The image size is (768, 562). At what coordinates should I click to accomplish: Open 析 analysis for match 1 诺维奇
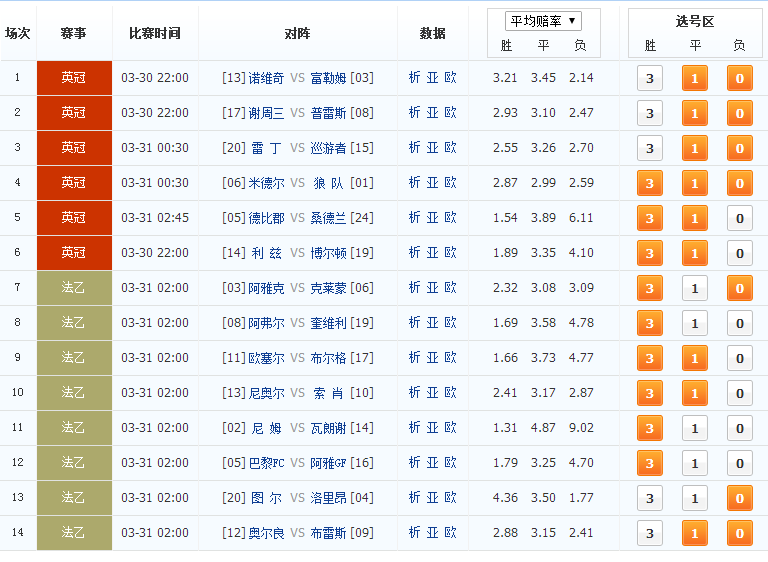coord(414,77)
